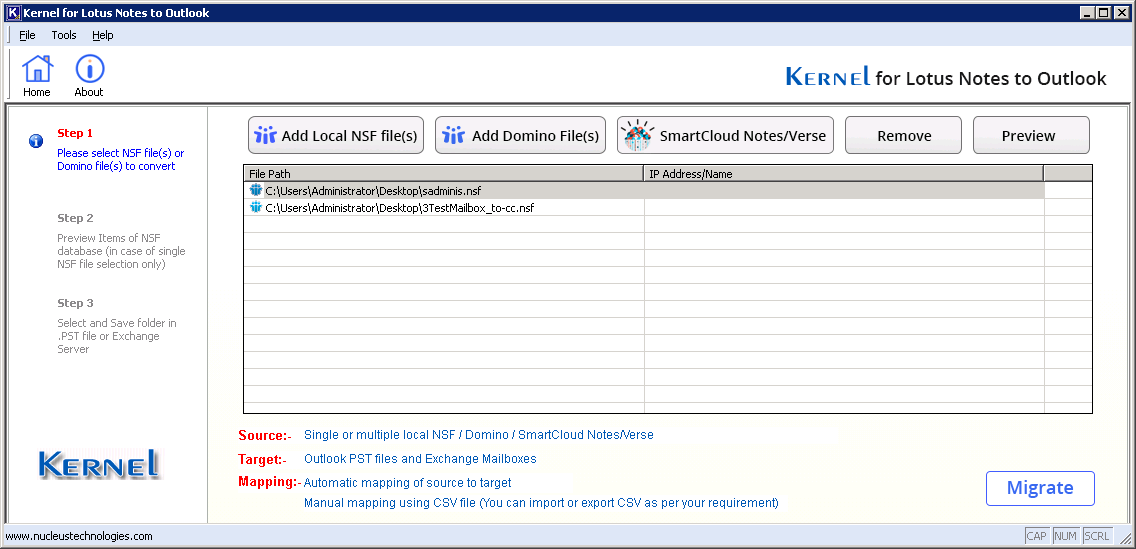Screen dimensions: 1136x549
Task: Click Add Local NSF file(s) button
Action: click(x=336, y=135)
